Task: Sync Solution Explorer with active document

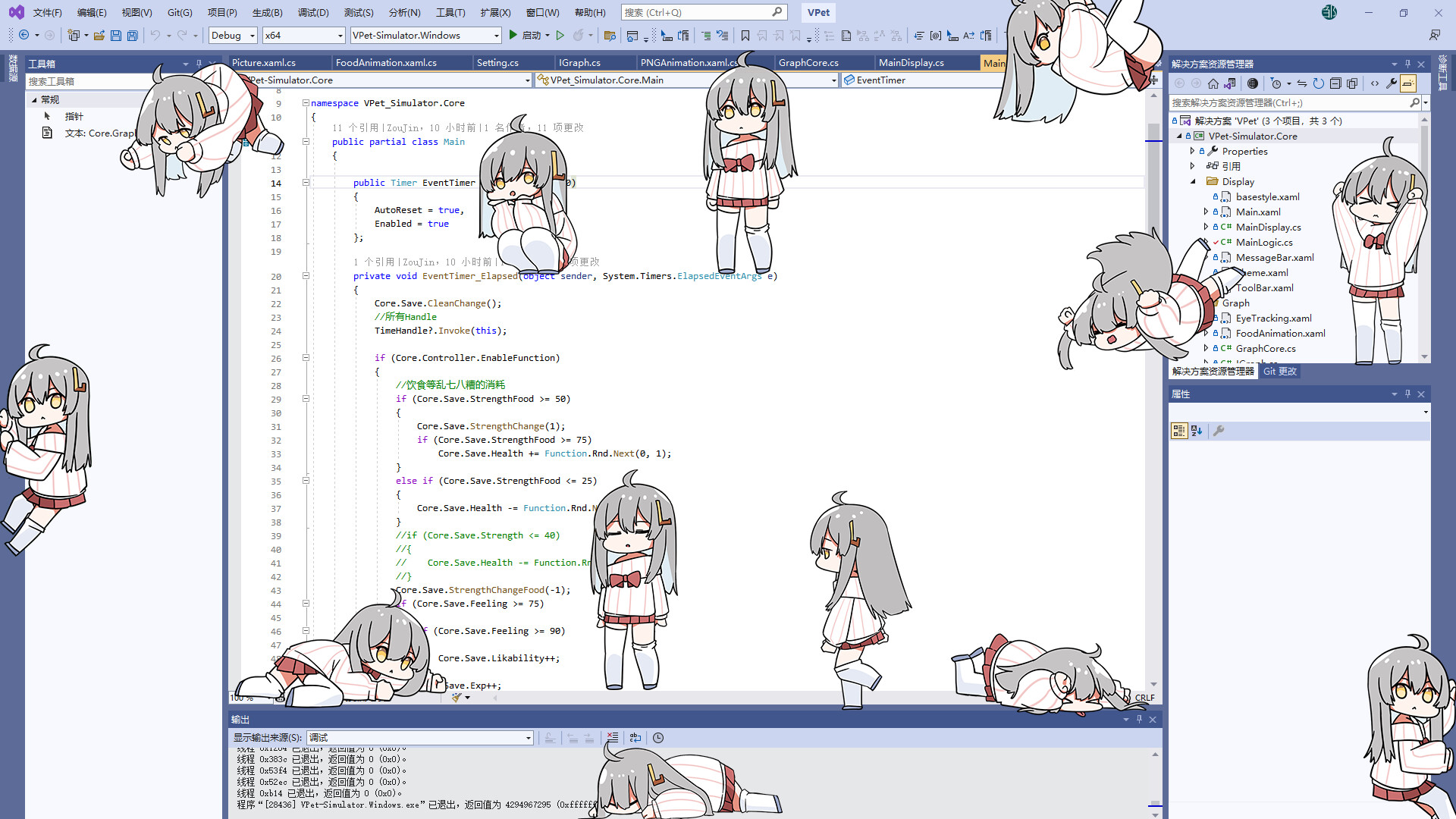Action: click(x=1302, y=83)
